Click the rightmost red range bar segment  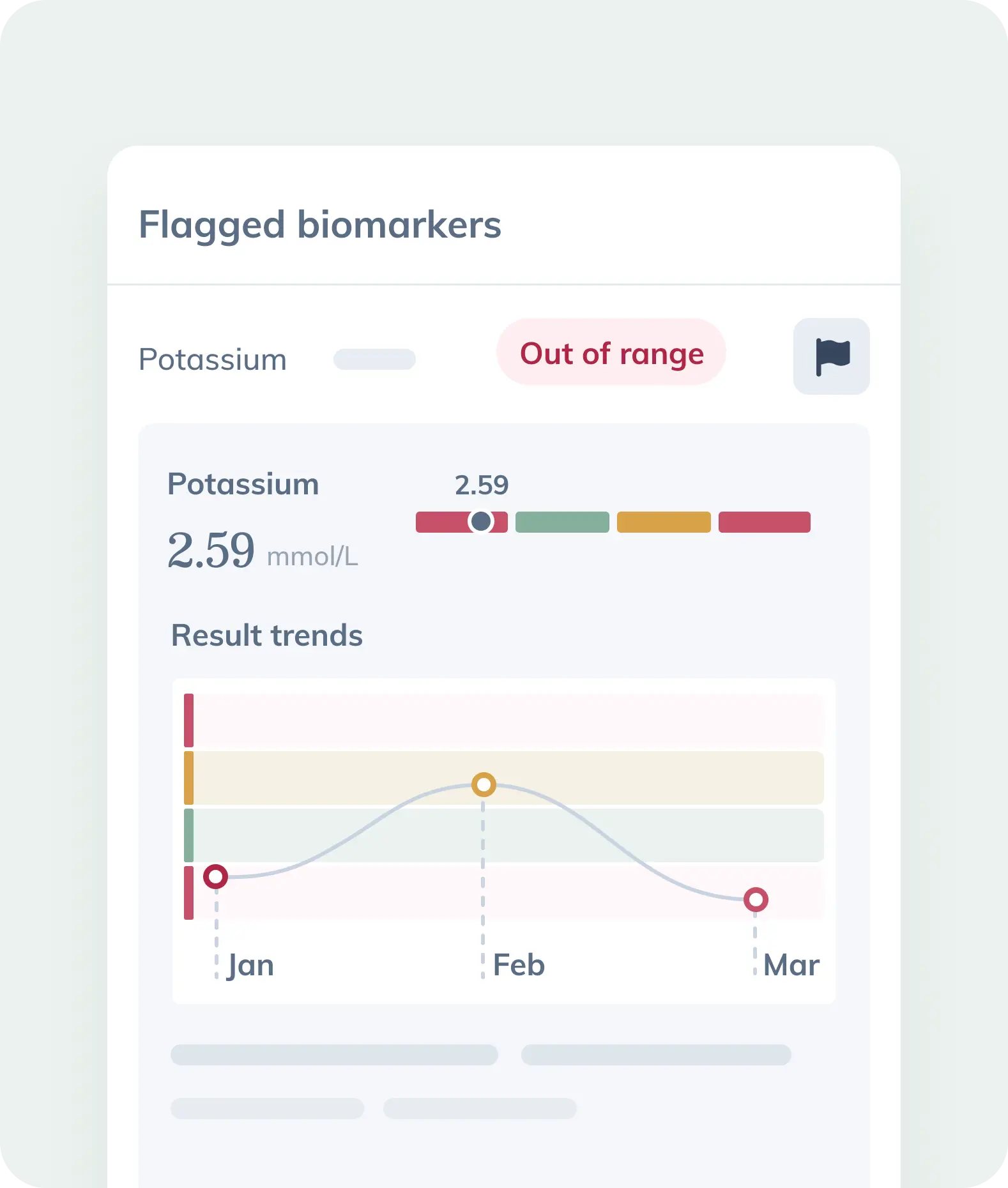764,522
